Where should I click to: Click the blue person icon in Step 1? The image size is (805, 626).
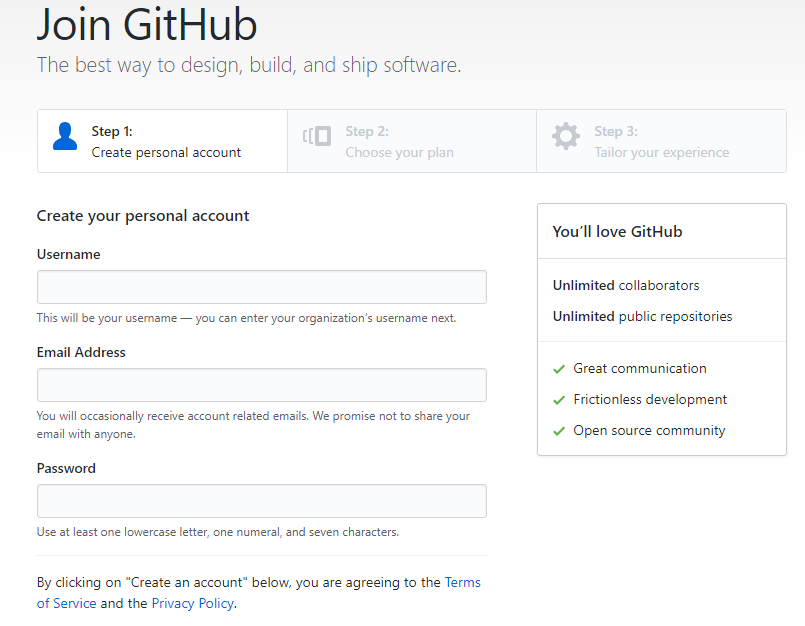[x=65, y=136]
